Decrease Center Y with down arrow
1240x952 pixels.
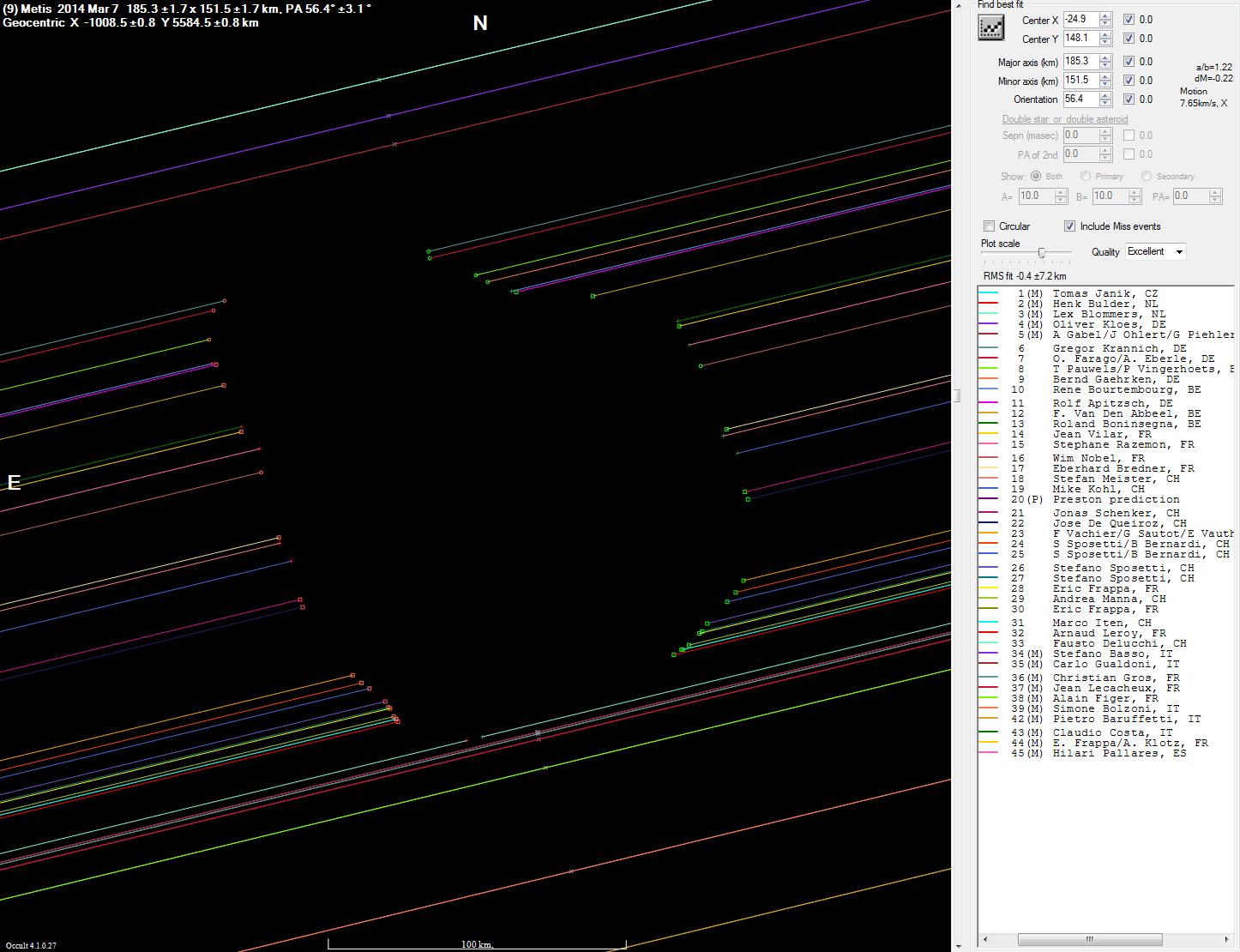tap(1105, 42)
